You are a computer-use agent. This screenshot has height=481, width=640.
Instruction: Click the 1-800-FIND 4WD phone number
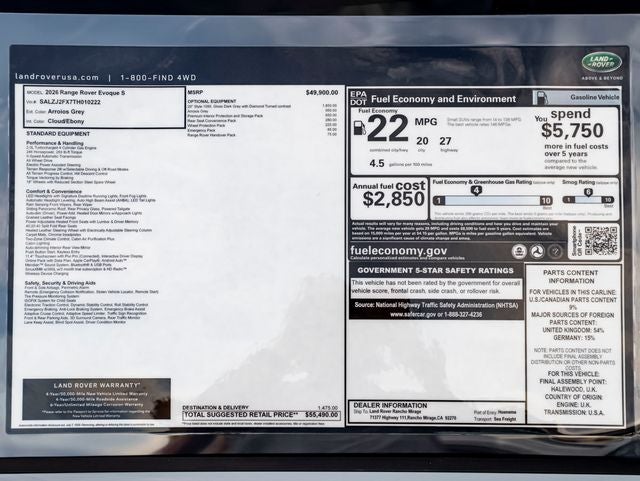(x=158, y=78)
